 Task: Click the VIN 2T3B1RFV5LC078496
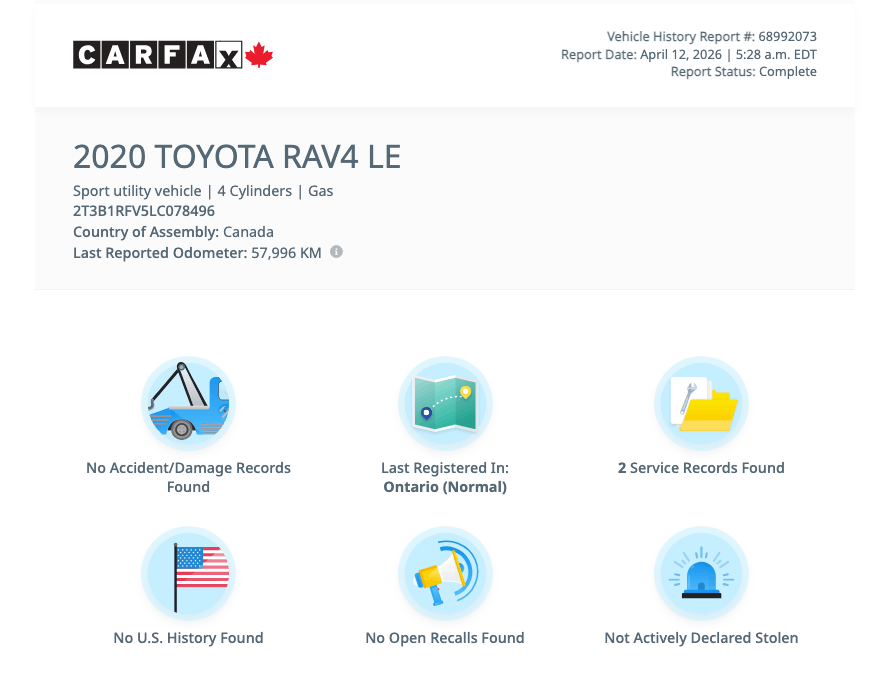pyautogui.click(x=144, y=211)
